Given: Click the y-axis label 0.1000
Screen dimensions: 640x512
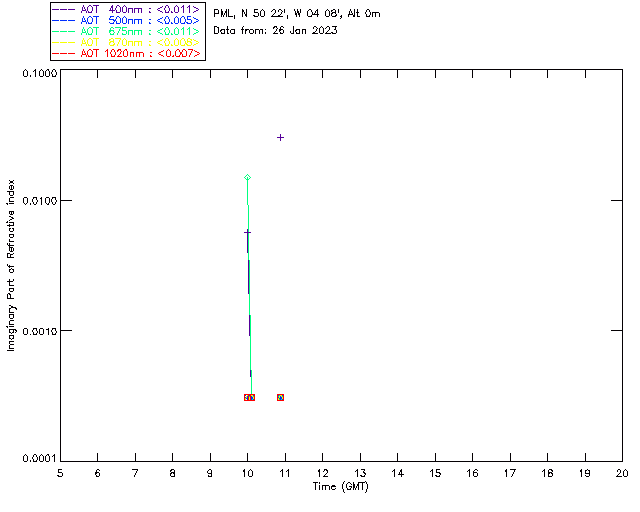Looking at the screenshot, I should pyautogui.click(x=39, y=73).
